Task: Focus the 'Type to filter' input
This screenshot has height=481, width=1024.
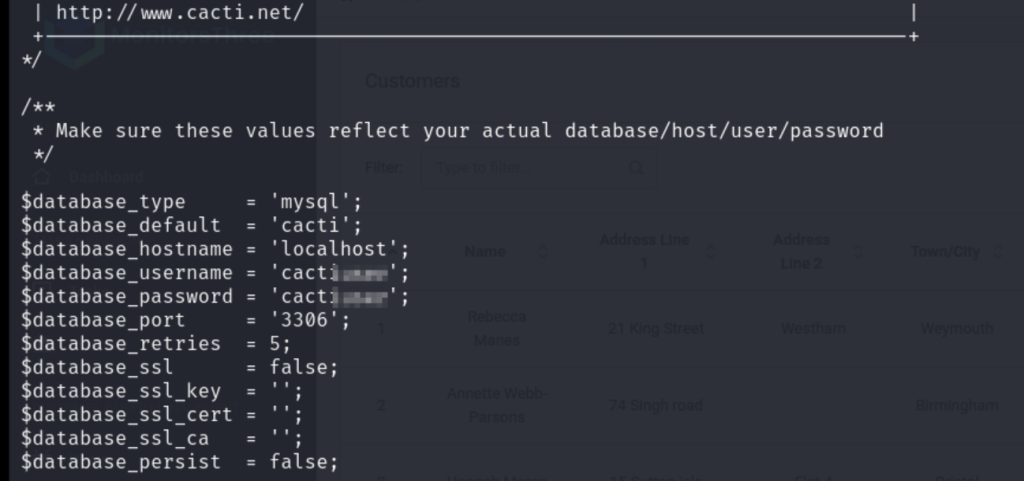Action: [x=539, y=168]
